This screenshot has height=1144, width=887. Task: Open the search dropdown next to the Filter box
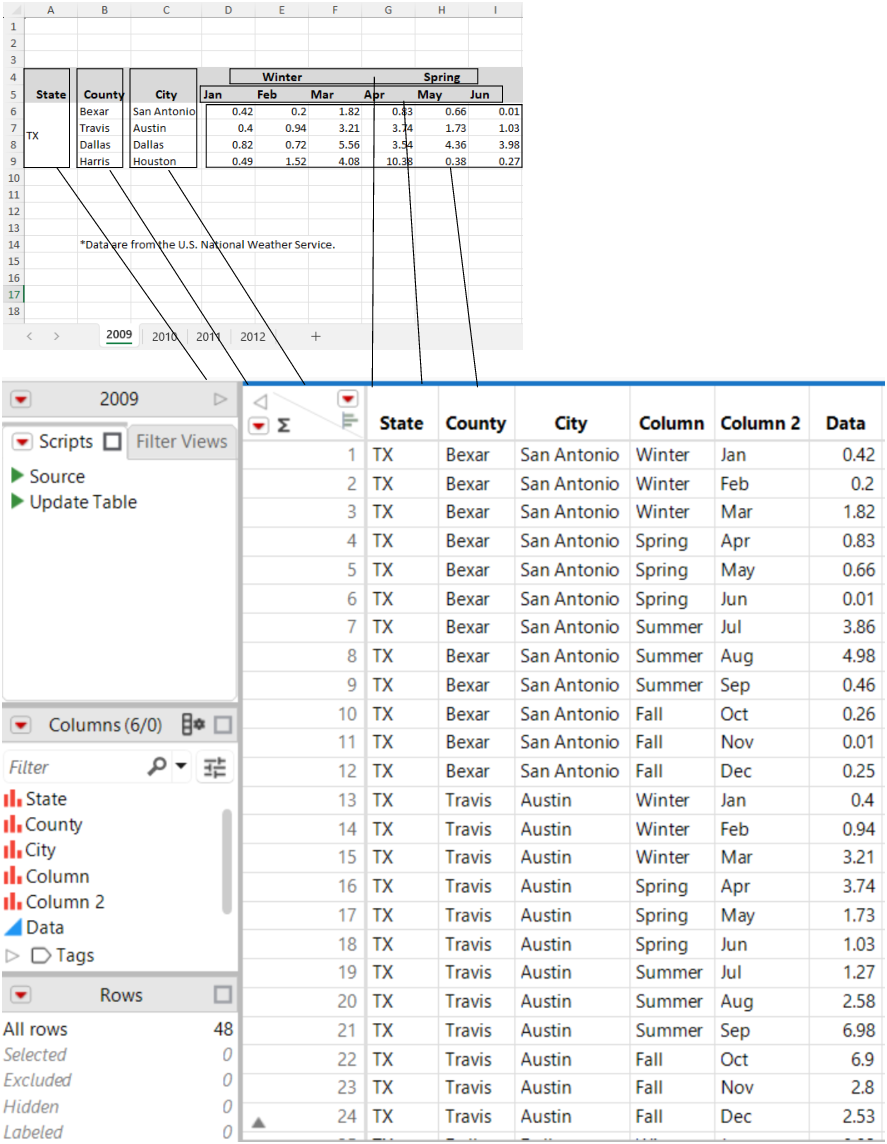click(x=179, y=766)
